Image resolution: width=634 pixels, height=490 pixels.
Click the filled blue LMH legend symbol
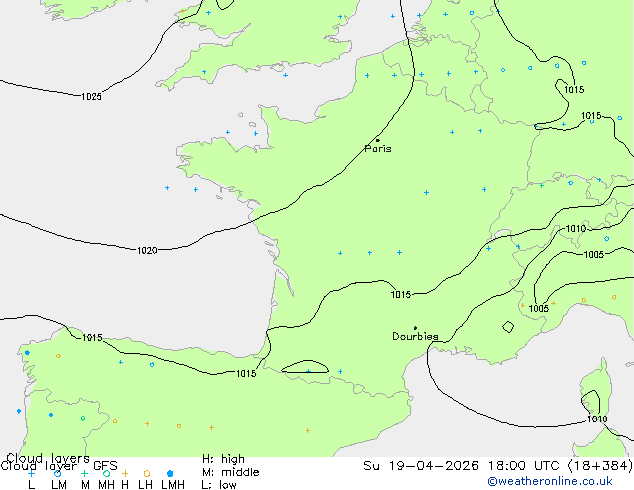coord(170,473)
